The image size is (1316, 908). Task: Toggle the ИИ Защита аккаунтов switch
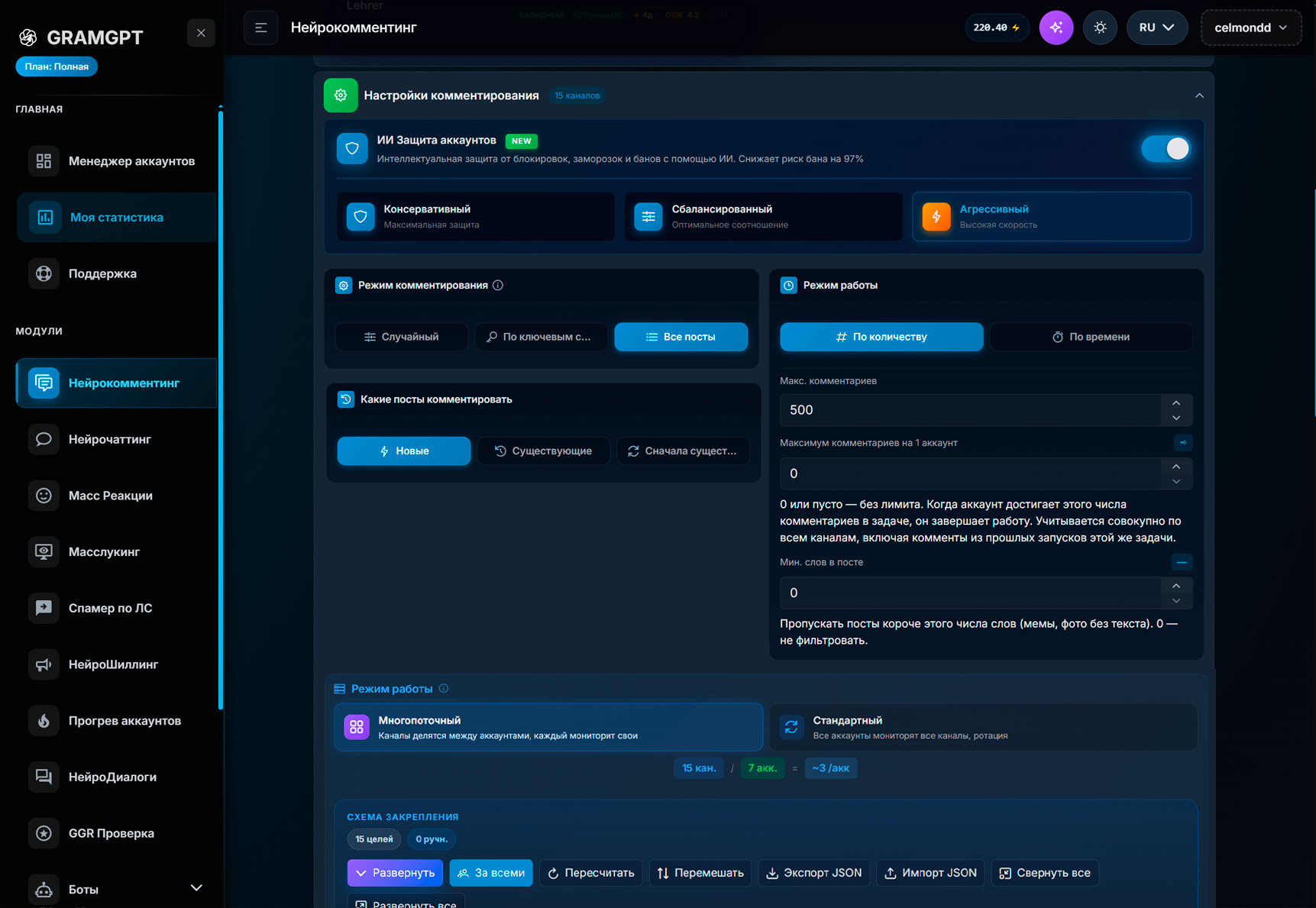click(x=1166, y=148)
